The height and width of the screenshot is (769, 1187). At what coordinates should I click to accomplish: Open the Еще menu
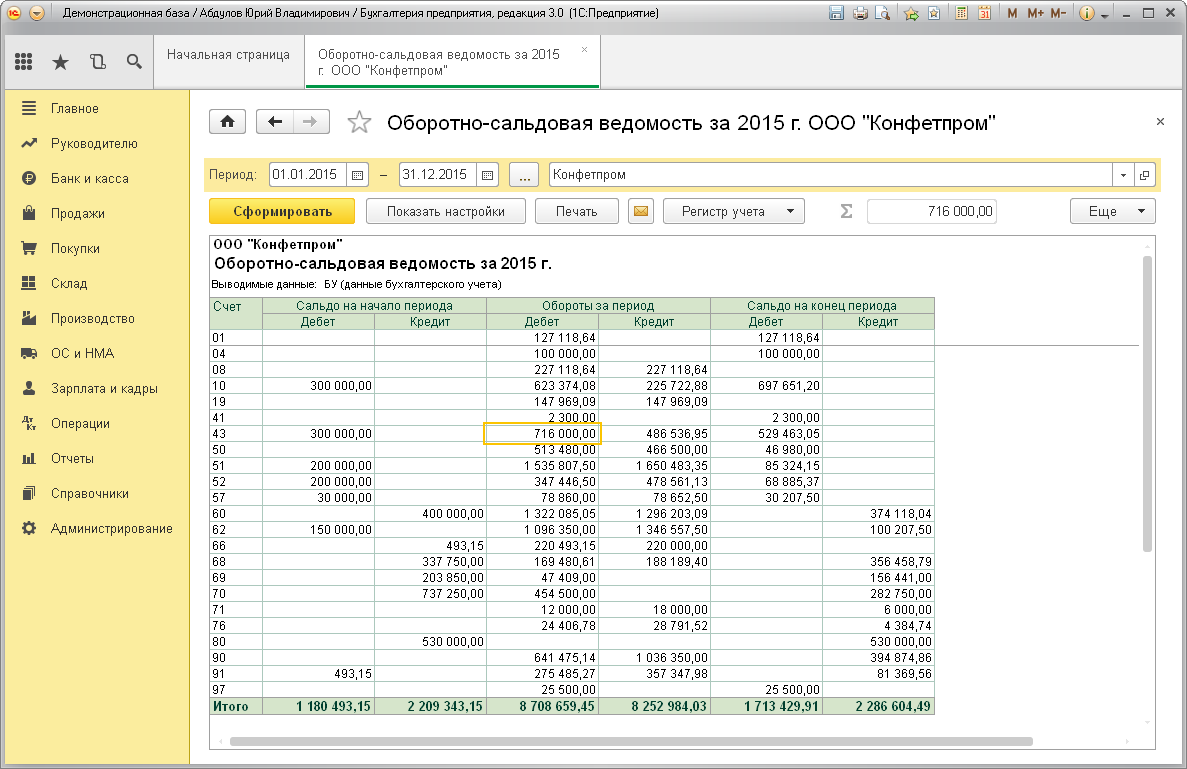[x=1112, y=211]
